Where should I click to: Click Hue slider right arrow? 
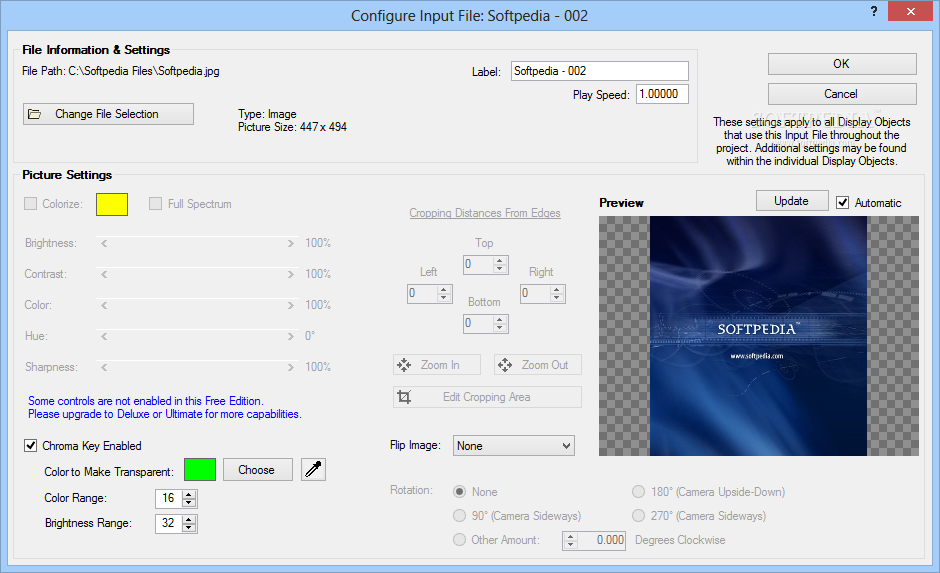point(291,336)
